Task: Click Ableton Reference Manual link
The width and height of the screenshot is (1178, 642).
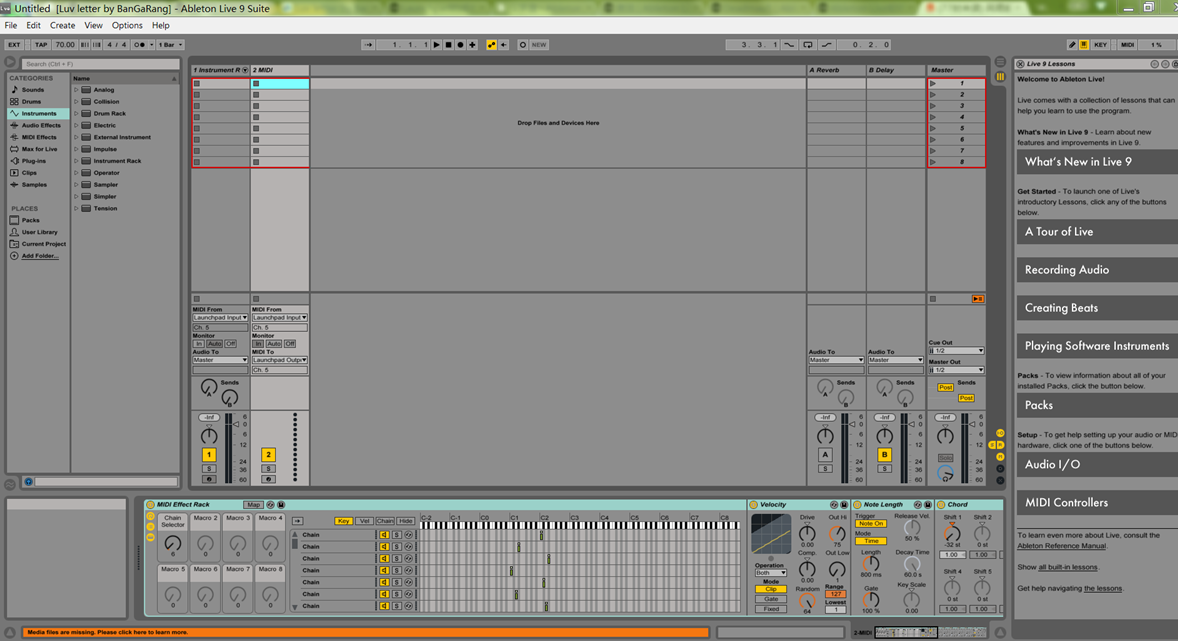Action: point(1062,546)
